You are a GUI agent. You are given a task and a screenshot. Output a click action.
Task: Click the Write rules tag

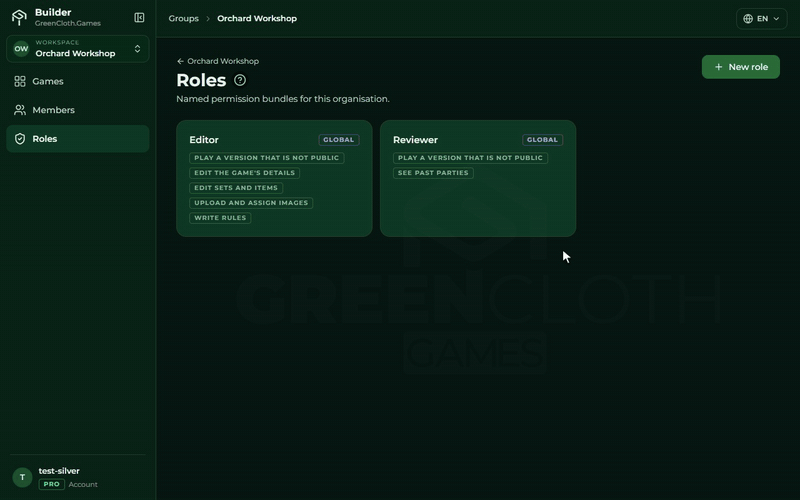pyautogui.click(x=220, y=218)
